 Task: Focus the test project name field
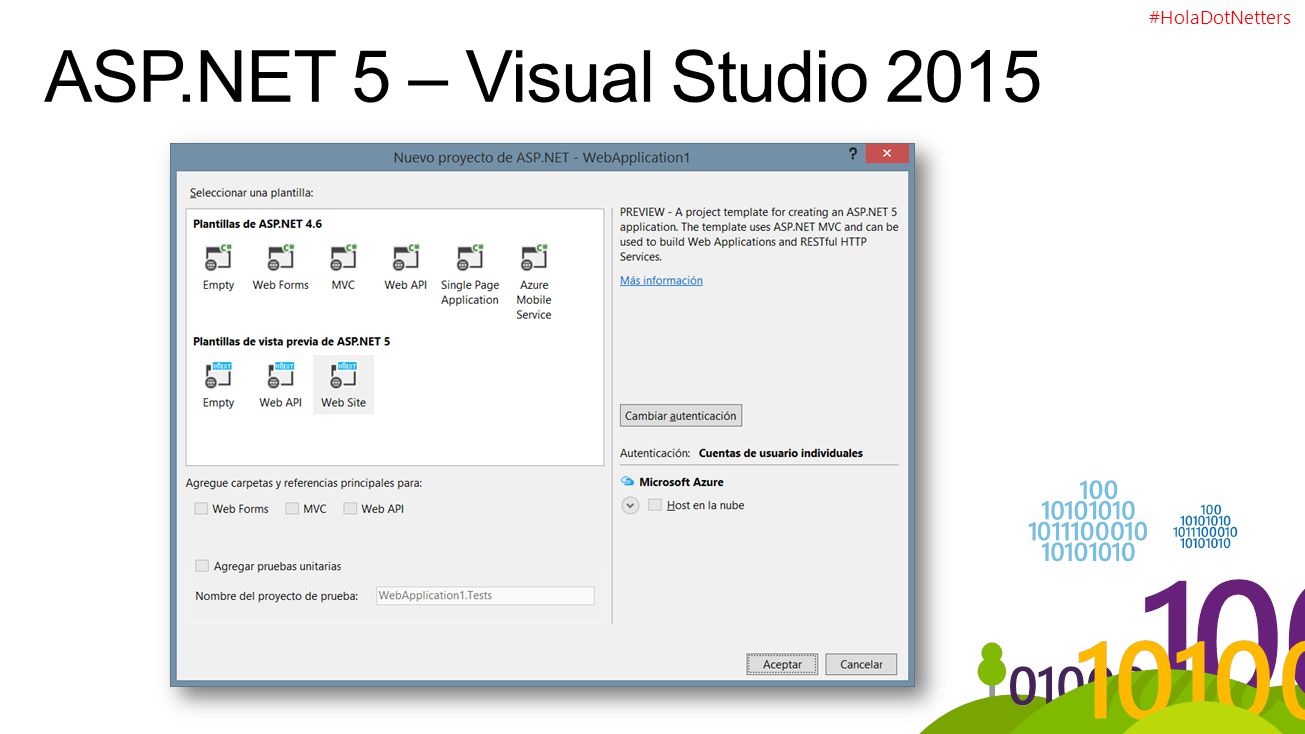click(x=485, y=596)
